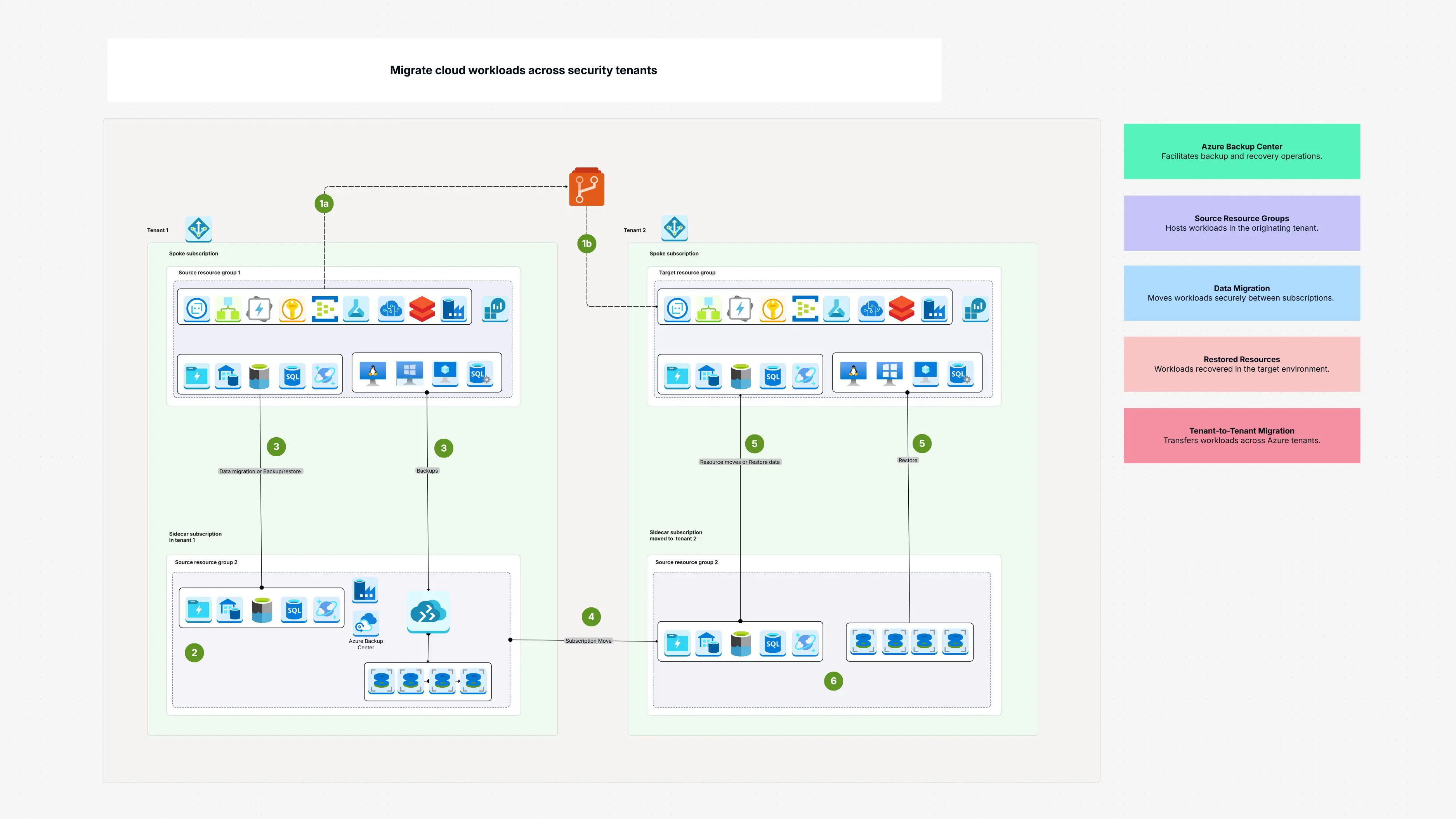Click the Subscription Move connector label
Screen dimensions: 1456x819
point(588,641)
